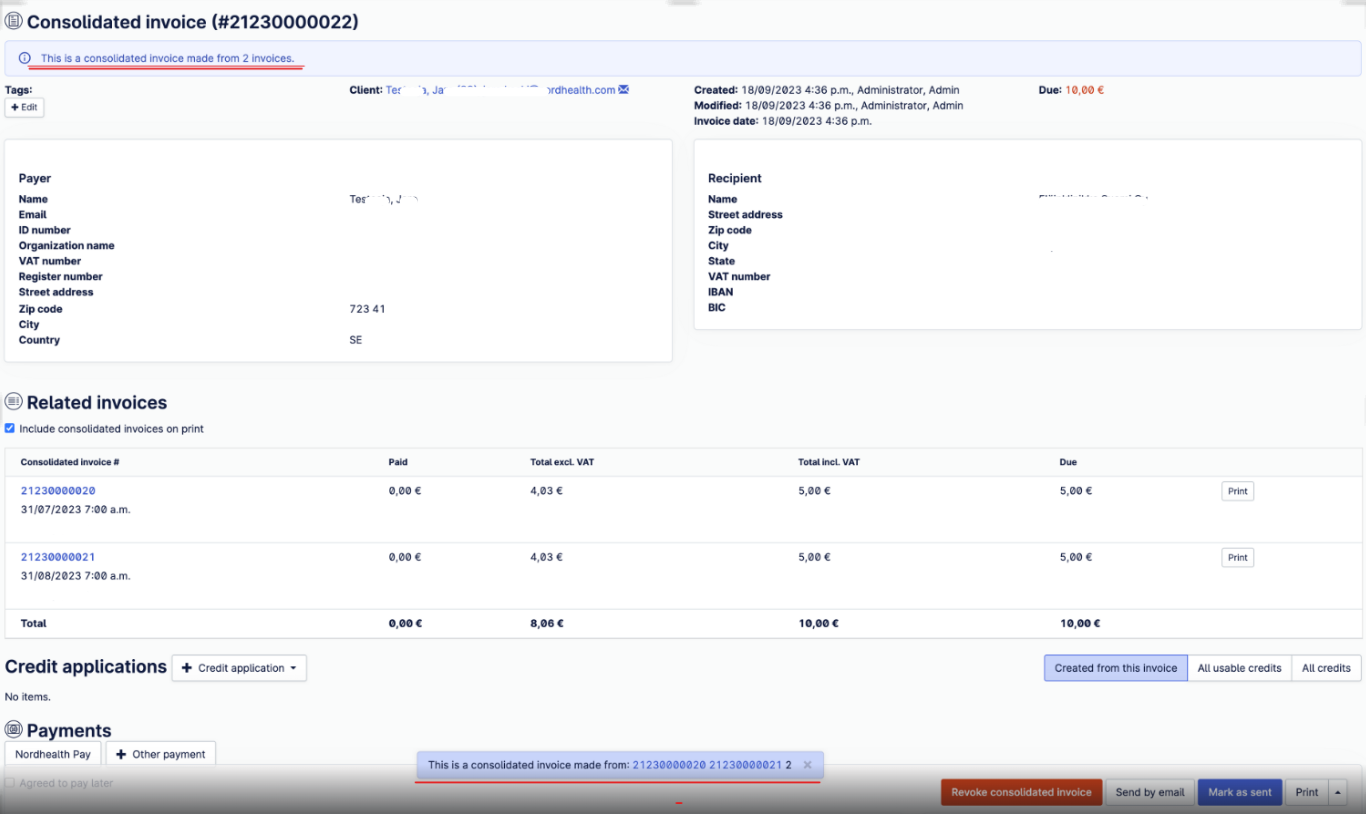Screen dimensions: 1366x814
Task: Switch to All usable credits tab
Action: tap(1239, 668)
